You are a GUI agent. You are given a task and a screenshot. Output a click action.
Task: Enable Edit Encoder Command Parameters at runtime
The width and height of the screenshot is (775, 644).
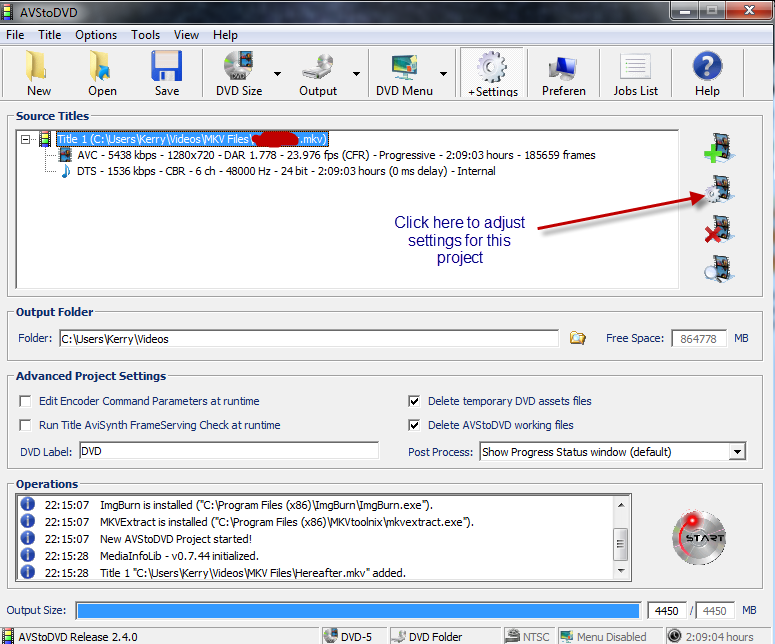coord(25,401)
